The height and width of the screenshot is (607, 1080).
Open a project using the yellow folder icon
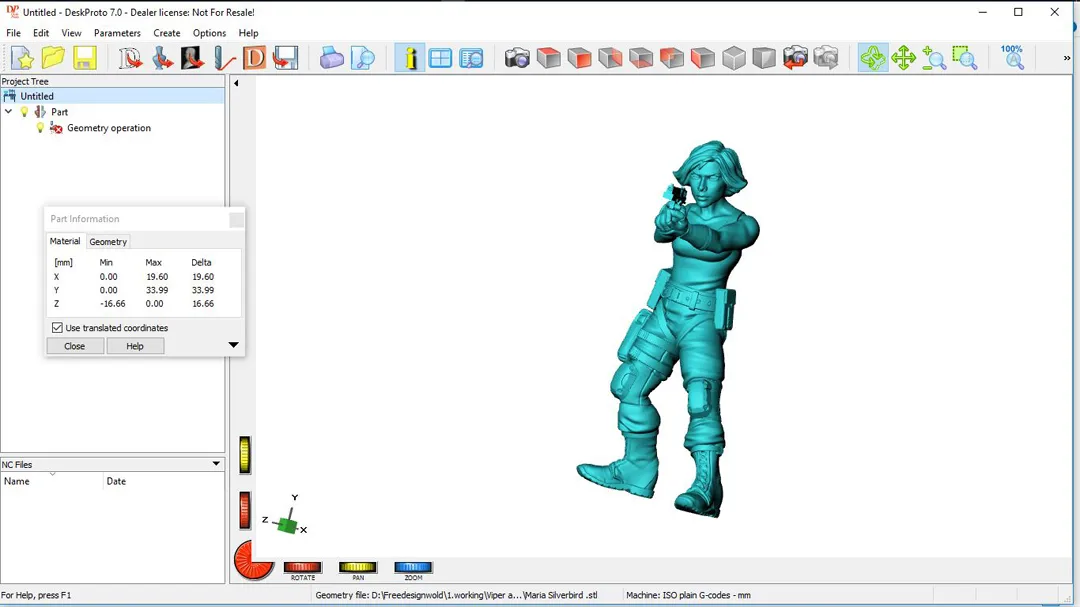coord(53,58)
